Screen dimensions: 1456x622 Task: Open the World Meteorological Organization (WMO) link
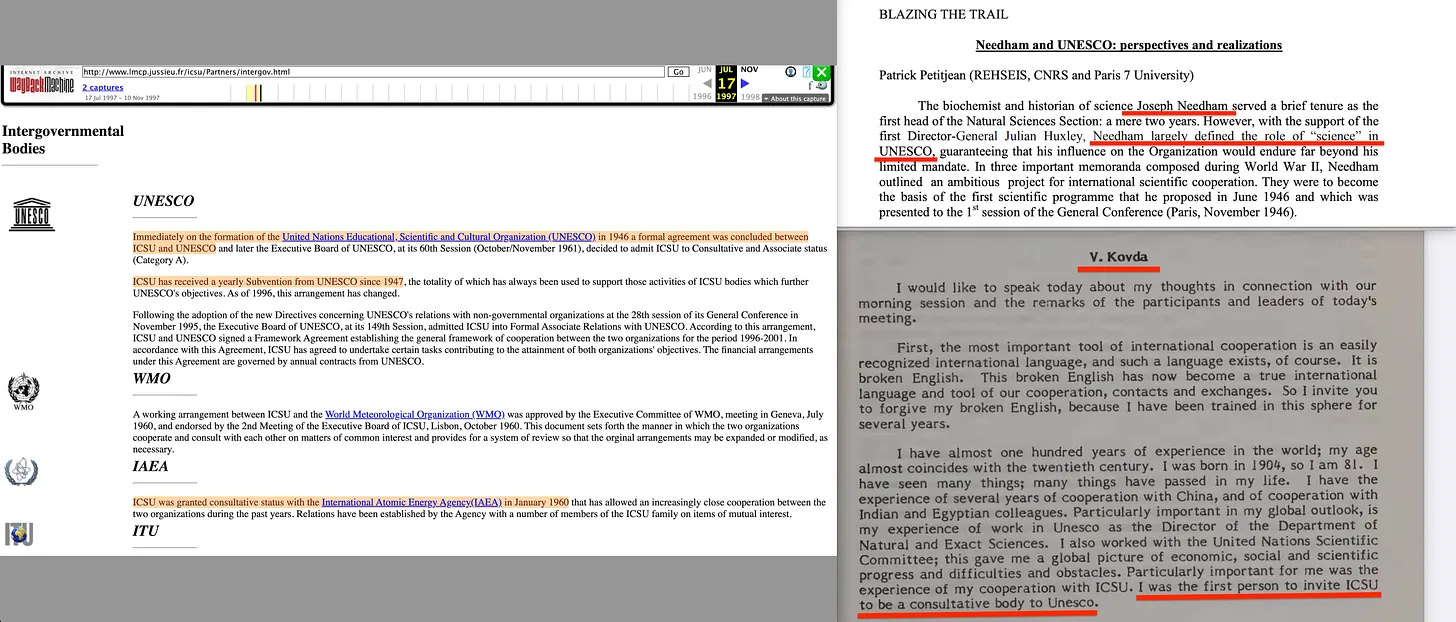pyautogui.click(x=414, y=414)
